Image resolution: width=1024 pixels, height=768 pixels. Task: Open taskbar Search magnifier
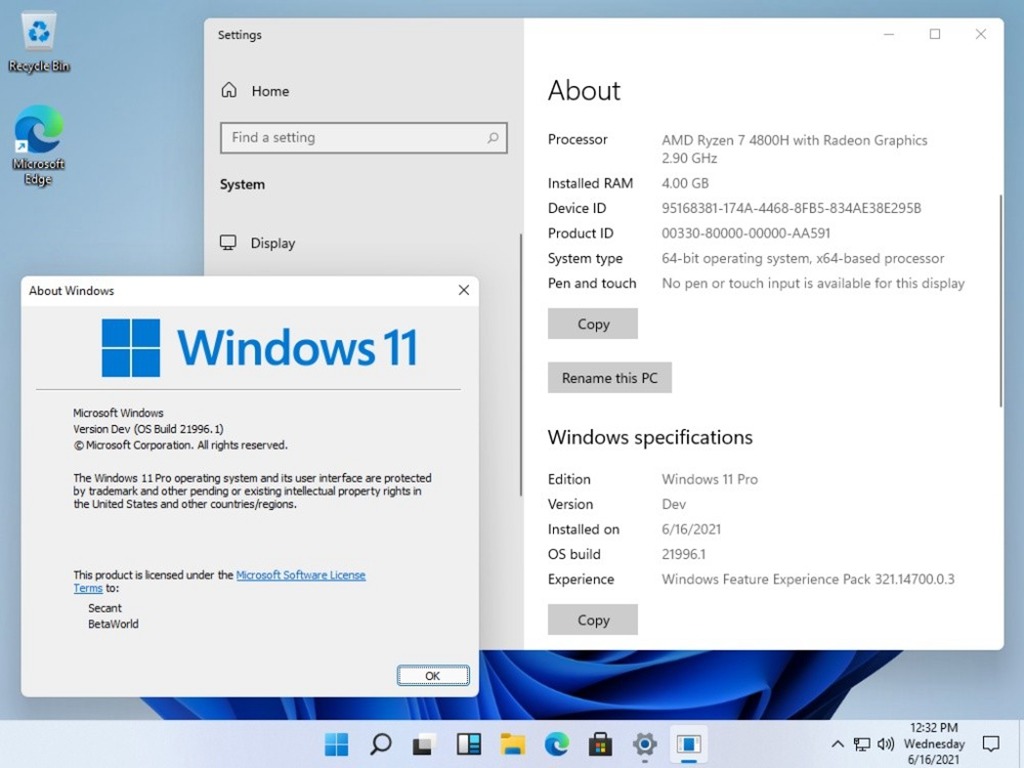click(x=381, y=744)
